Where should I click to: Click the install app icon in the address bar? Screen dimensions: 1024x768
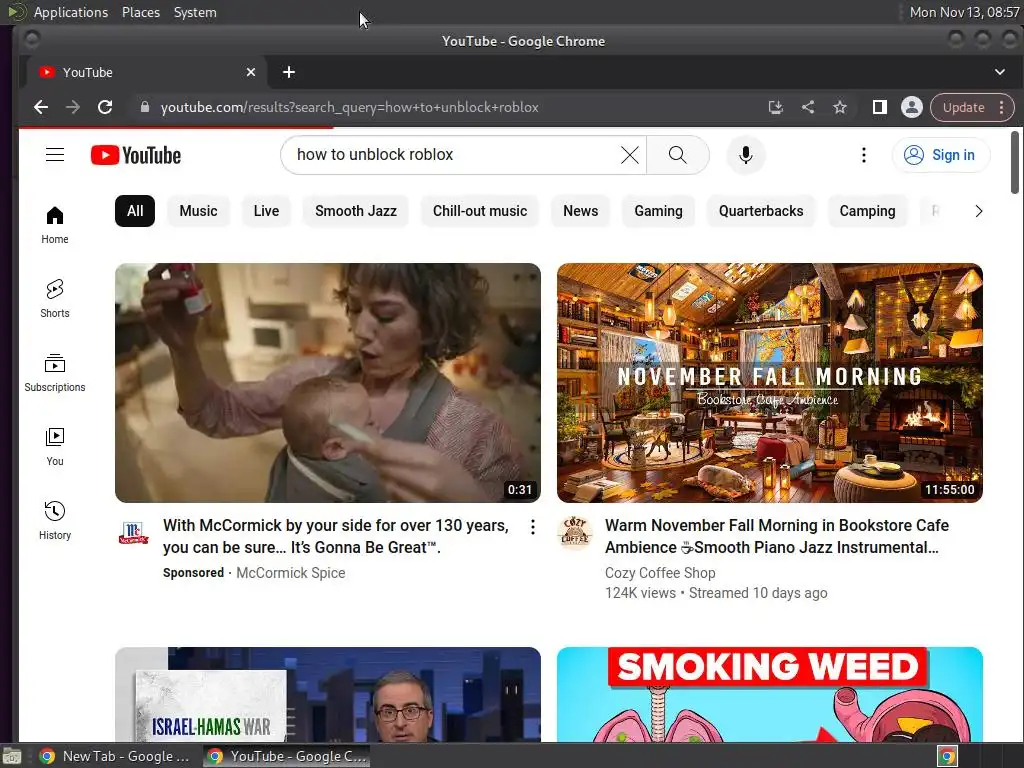click(x=776, y=107)
